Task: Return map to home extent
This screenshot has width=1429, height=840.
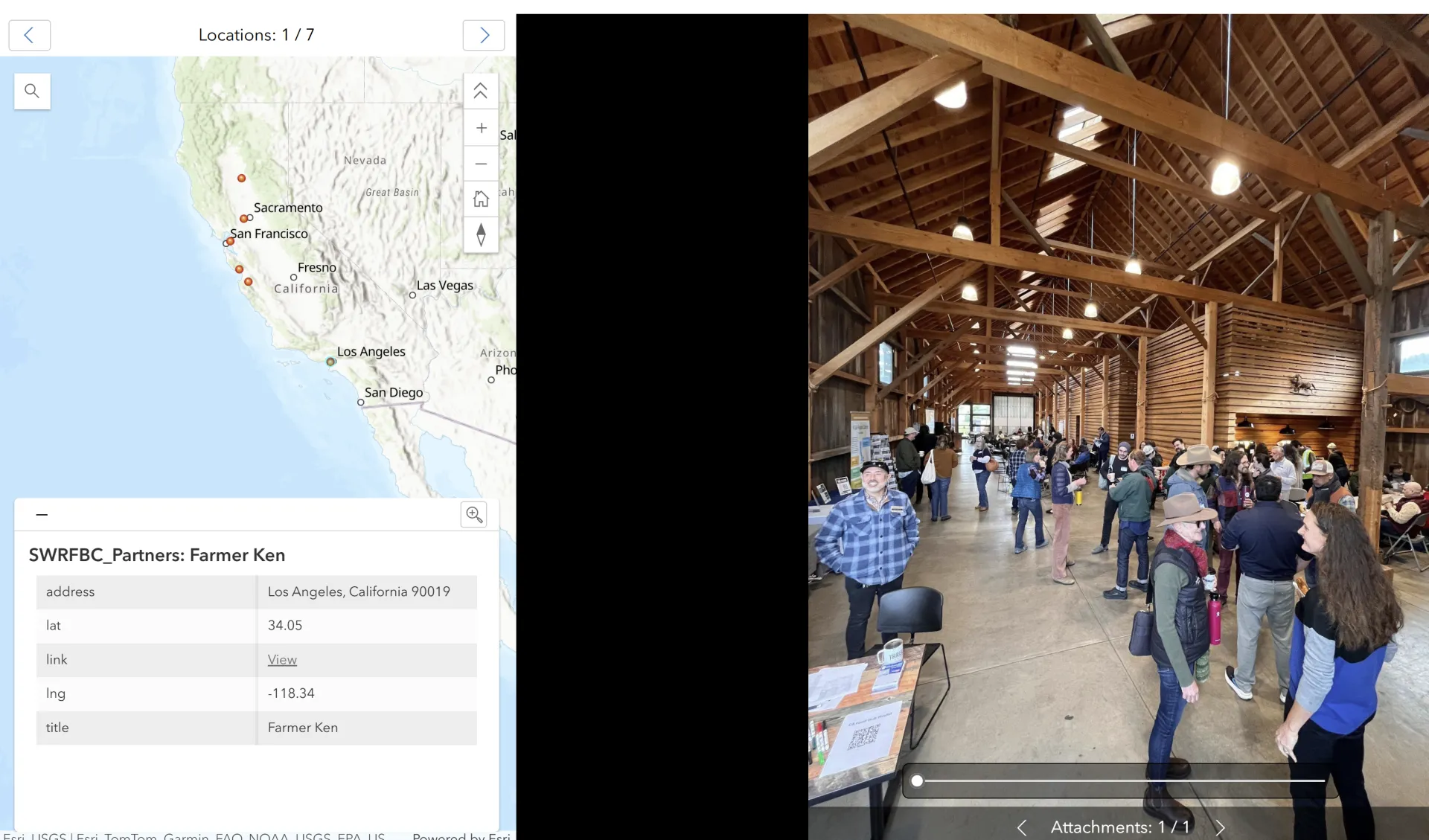Action: [x=481, y=199]
